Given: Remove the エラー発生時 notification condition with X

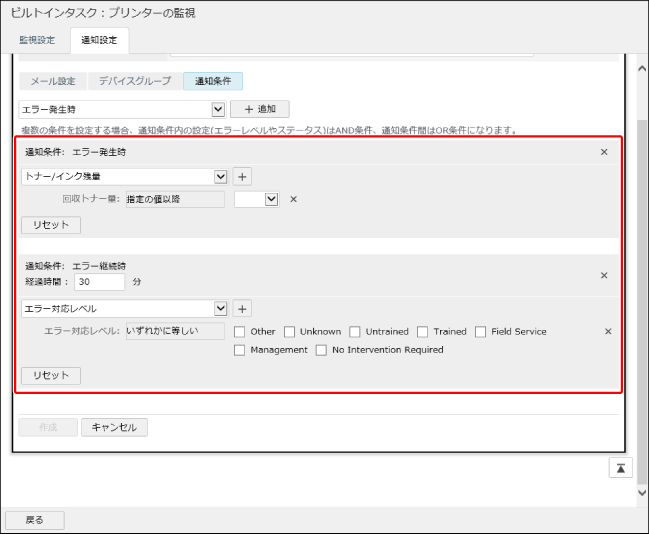Looking at the screenshot, I should click(x=603, y=152).
